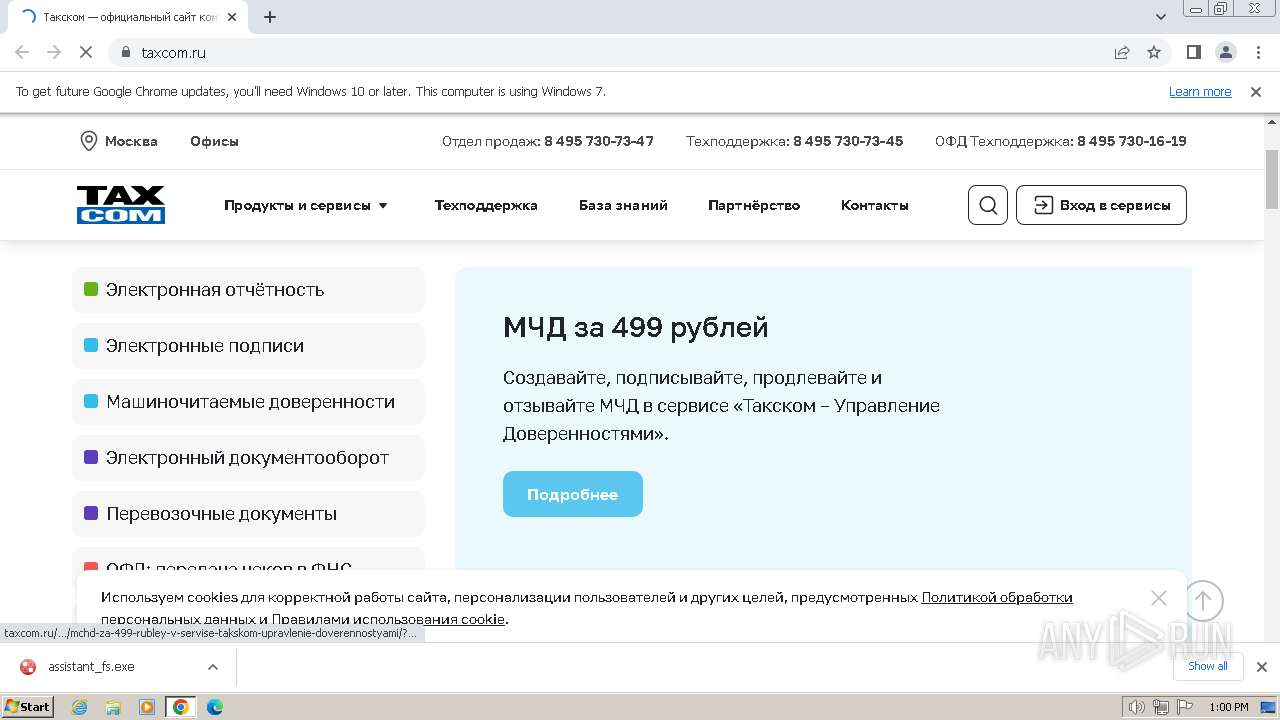The height and width of the screenshot is (720, 1280).
Task: Click Вход в сервисы button
Action: [x=1101, y=205]
